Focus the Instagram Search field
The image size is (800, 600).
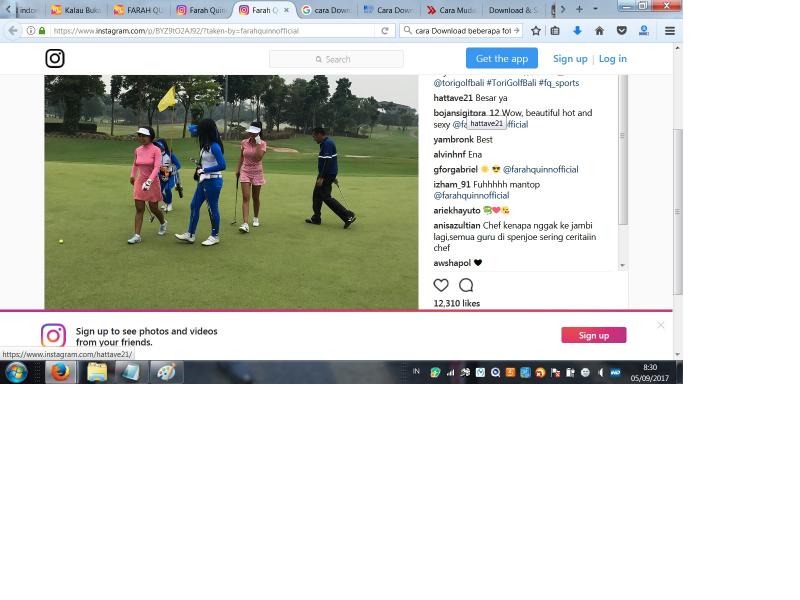pos(336,59)
